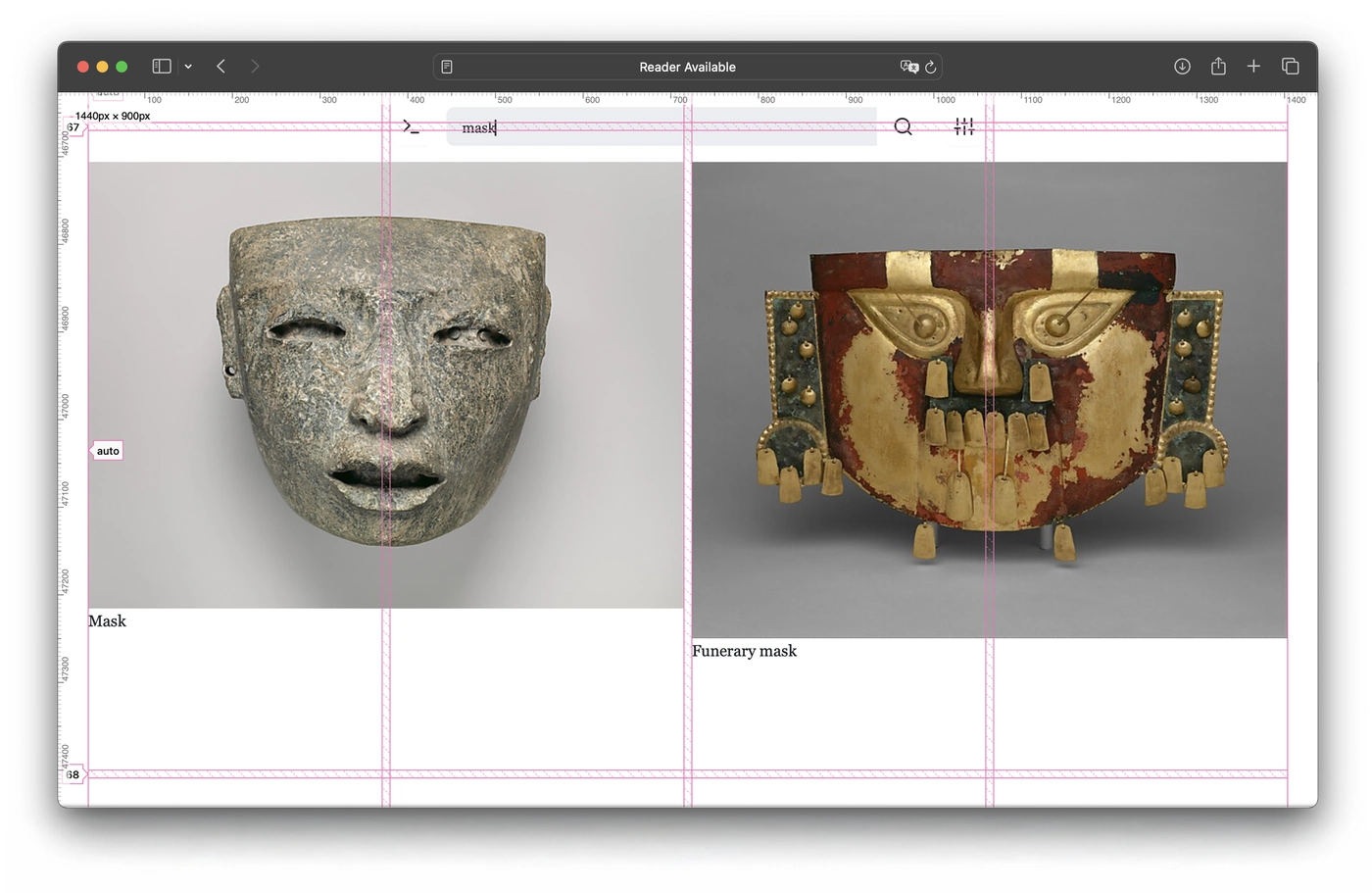Image resolution: width=1372 pixels, height=893 pixels.
Task: Click the forward navigation arrow
Action: (x=255, y=67)
